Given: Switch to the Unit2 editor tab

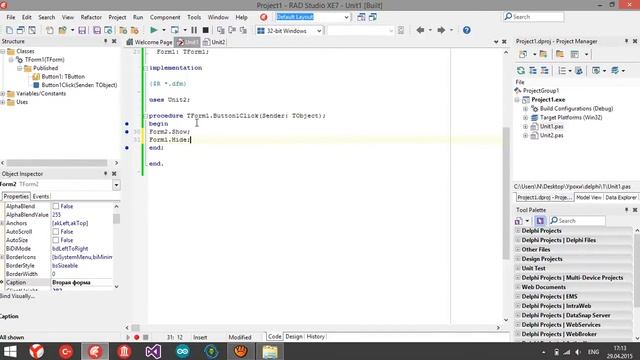Looking at the screenshot, I should [215, 42].
